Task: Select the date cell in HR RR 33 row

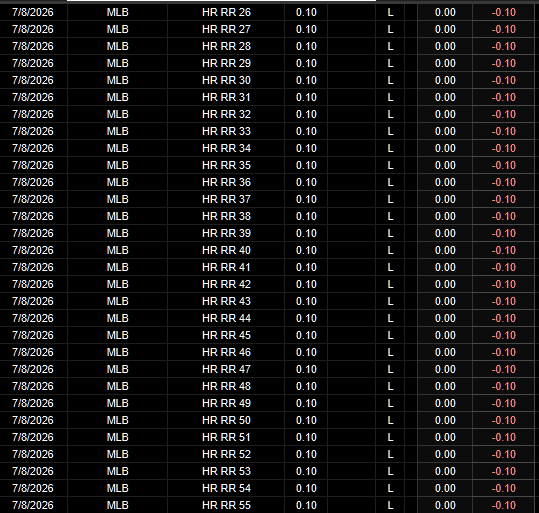Action: (x=33, y=131)
